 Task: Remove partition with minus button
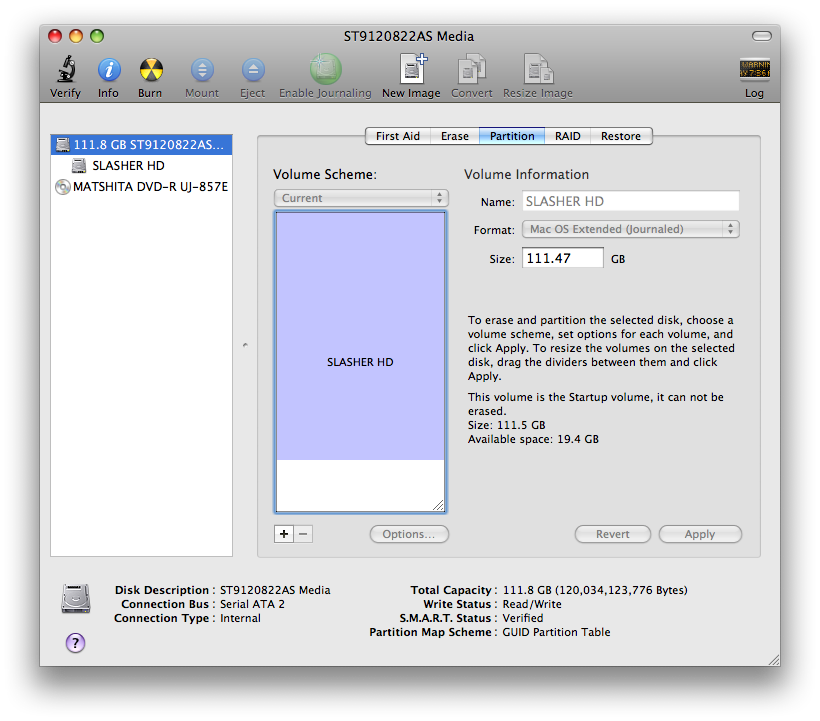click(x=303, y=534)
